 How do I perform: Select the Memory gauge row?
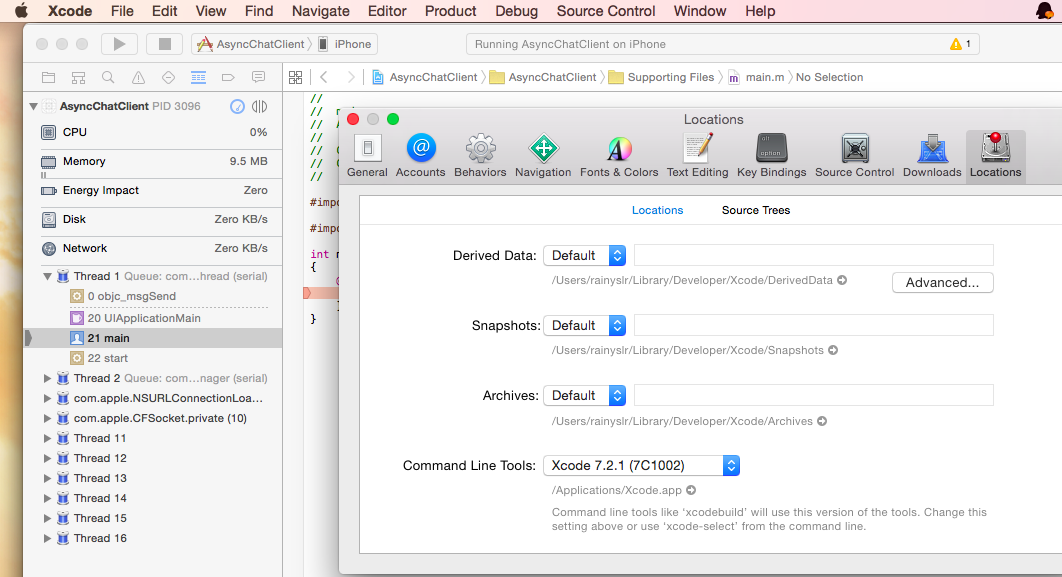pyautogui.click(x=154, y=161)
